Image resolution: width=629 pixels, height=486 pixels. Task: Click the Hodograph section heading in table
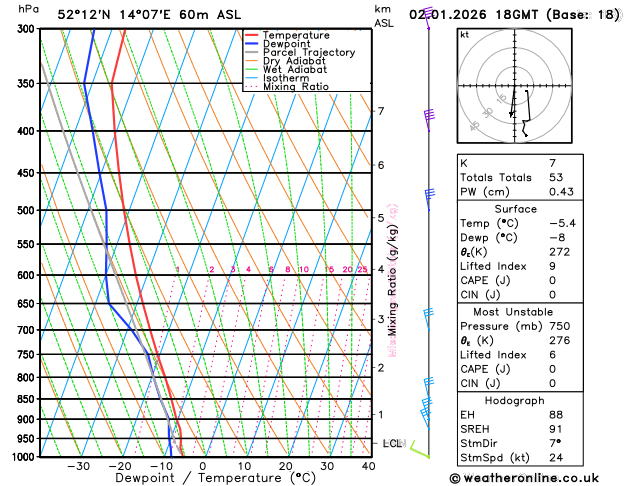pos(515,401)
